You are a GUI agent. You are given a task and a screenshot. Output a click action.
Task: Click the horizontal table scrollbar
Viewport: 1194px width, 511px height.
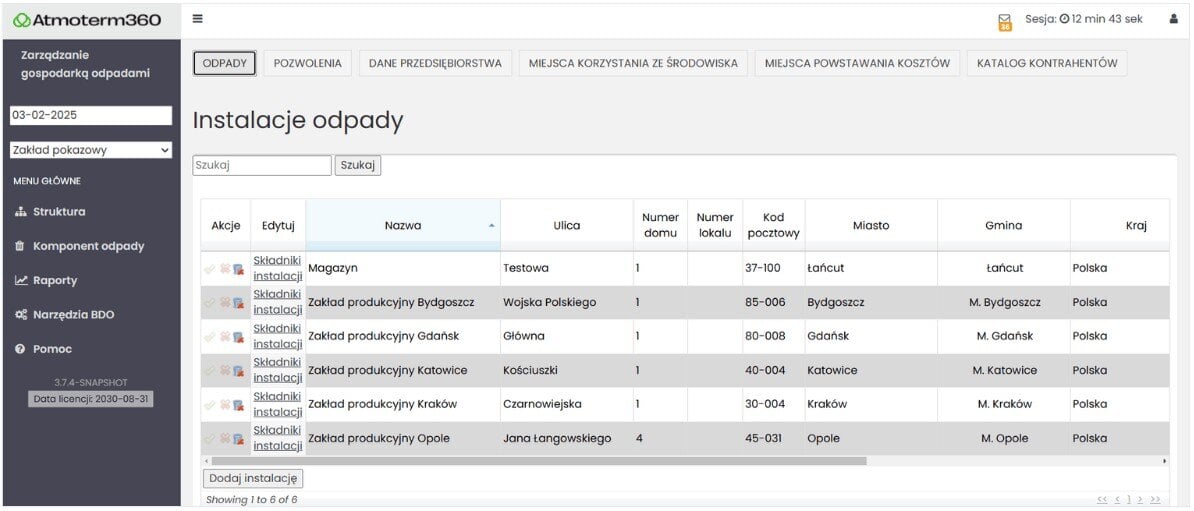(x=538, y=461)
